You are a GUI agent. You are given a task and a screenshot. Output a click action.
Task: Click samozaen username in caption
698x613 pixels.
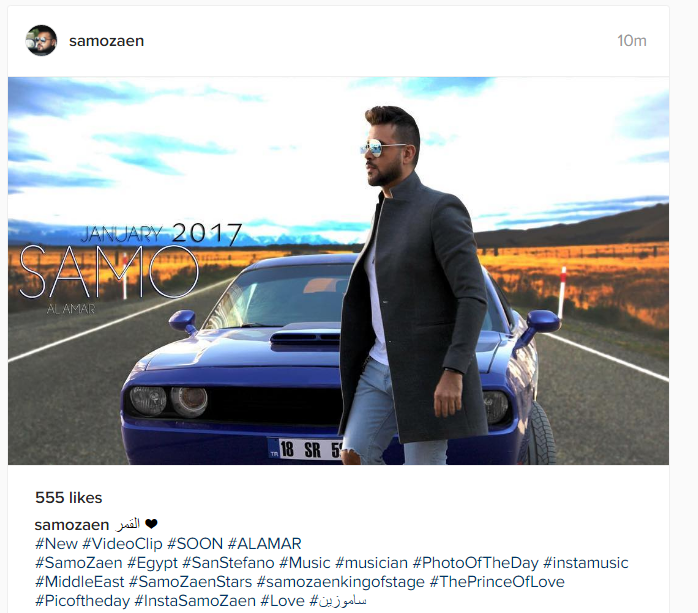(x=72, y=525)
